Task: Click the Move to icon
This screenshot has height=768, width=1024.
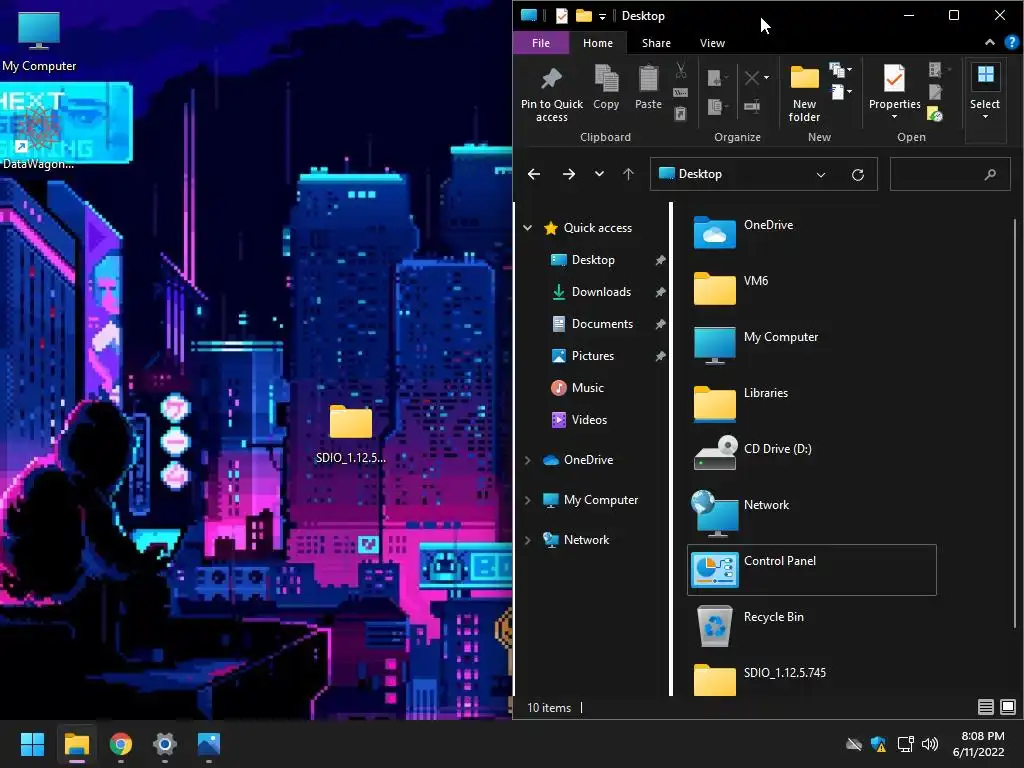Action: (717, 78)
